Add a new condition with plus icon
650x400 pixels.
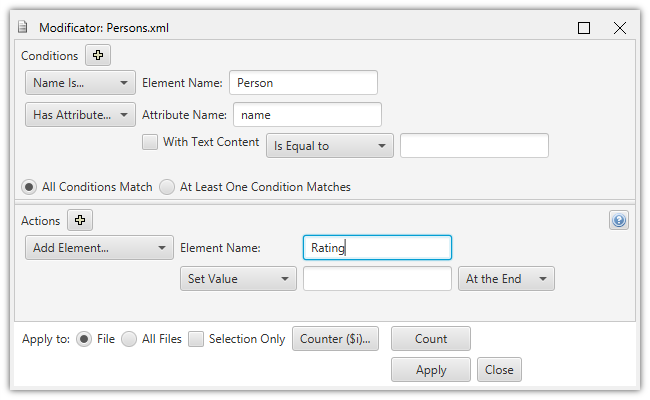click(x=97, y=55)
